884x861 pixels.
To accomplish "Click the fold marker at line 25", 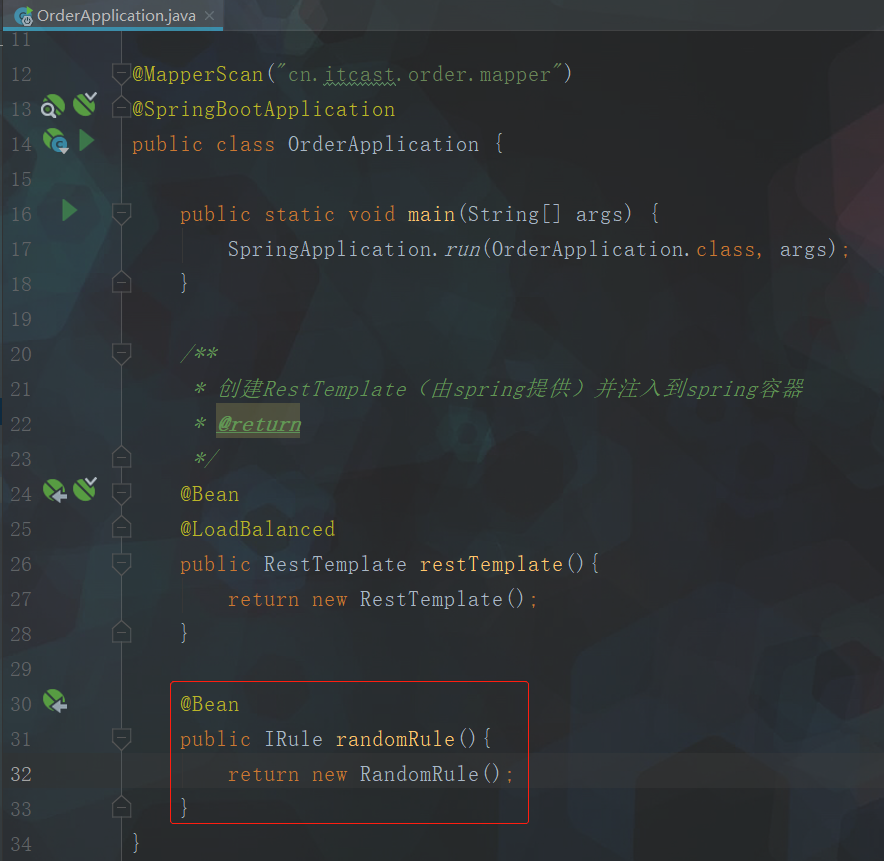I will tap(121, 527).
